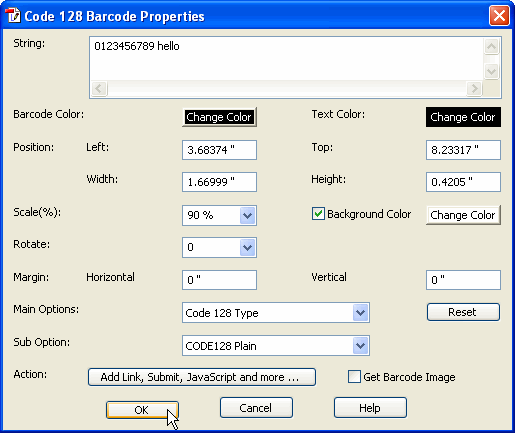Viewport: 515px width, 433px height.
Task: Click String box scroll down arrow
Action: tap(491, 71)
